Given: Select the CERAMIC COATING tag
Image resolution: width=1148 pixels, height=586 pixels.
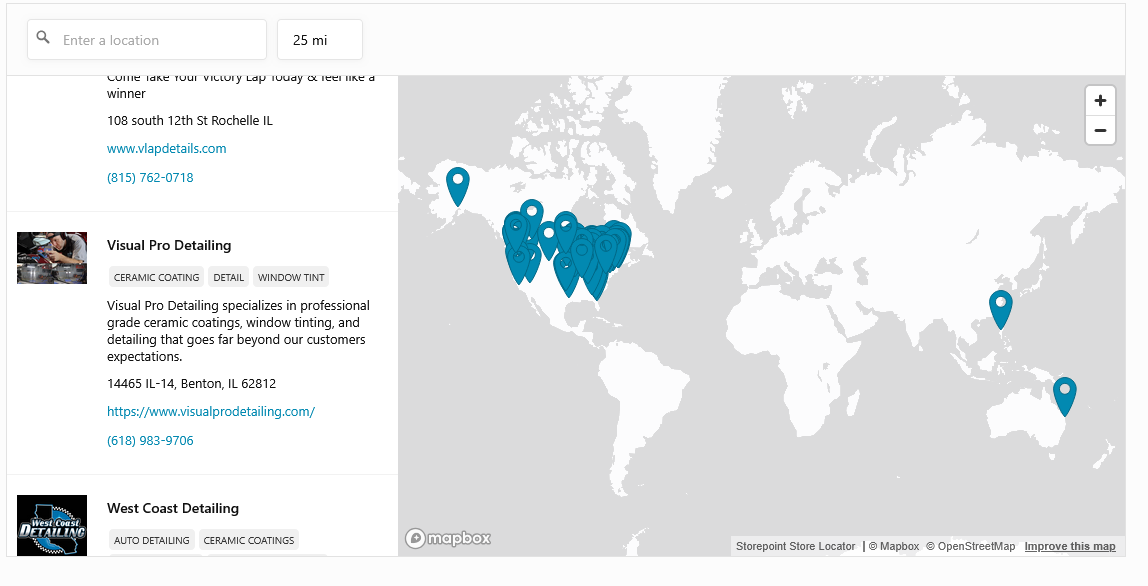Looking at the screenshot, I should (x=156, y=278).
